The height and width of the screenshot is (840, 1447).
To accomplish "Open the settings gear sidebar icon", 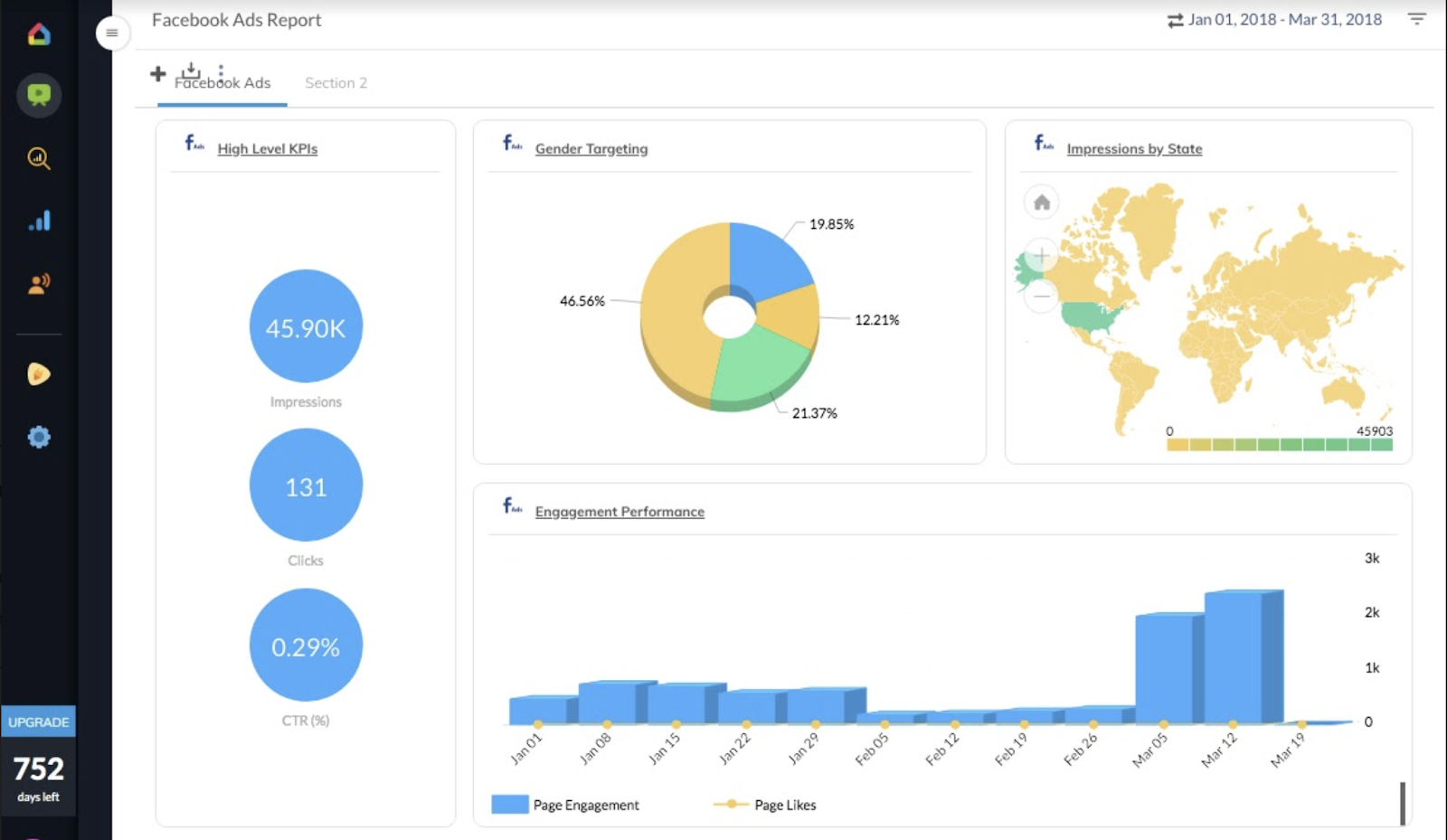I will click(39, 437).
